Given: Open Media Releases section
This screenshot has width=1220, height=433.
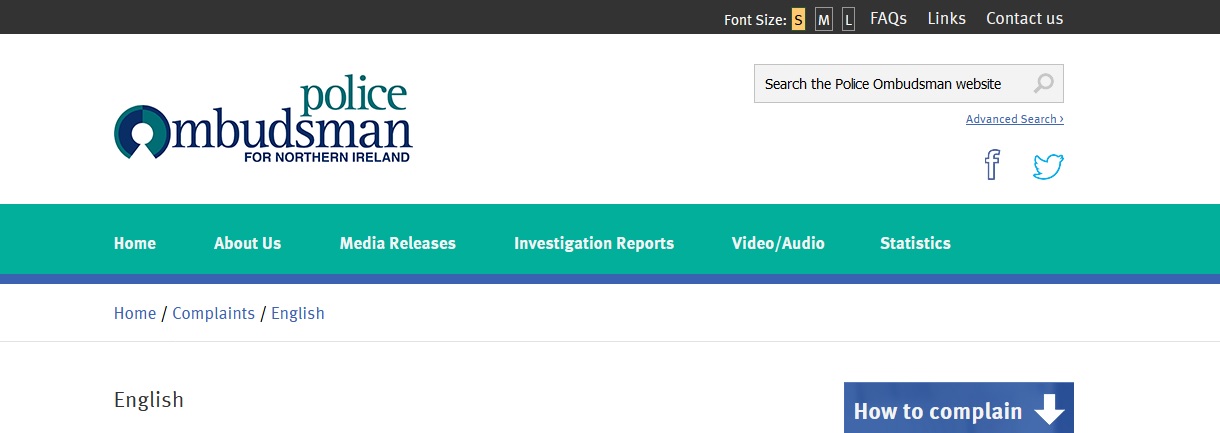Looking at the screenshot, I should (x=397, y=243).
